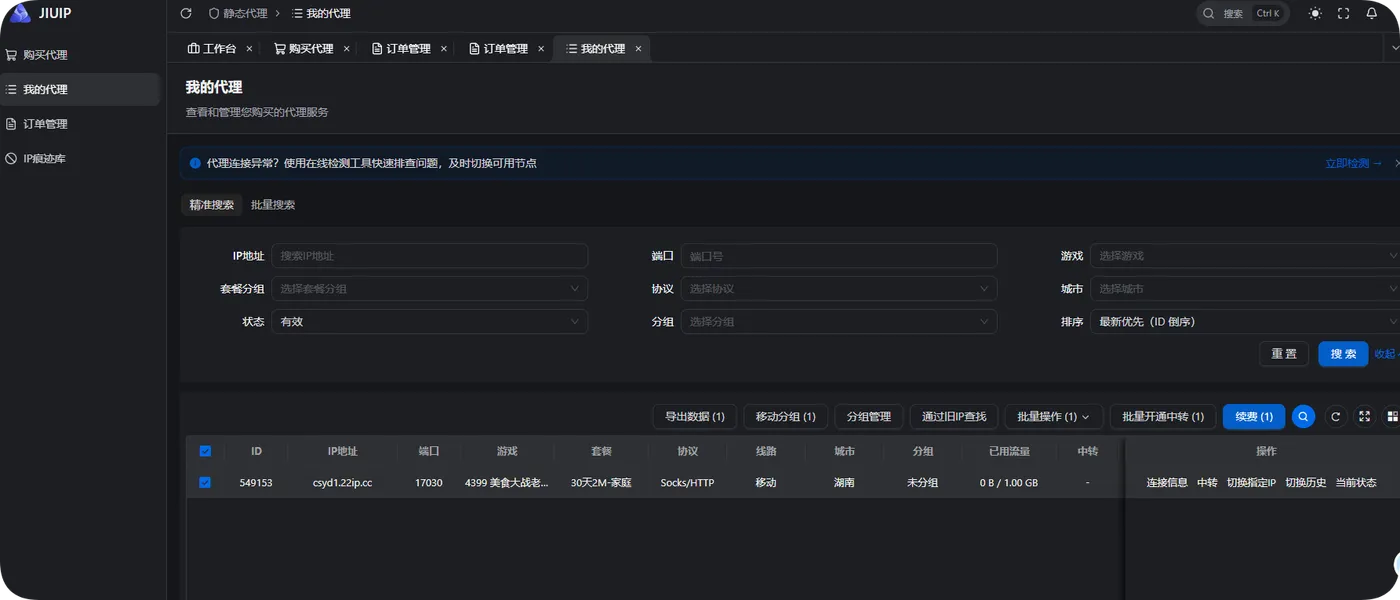Close the 我的代理 tab
Screen dimensions: 1400x600
[639, 48]
